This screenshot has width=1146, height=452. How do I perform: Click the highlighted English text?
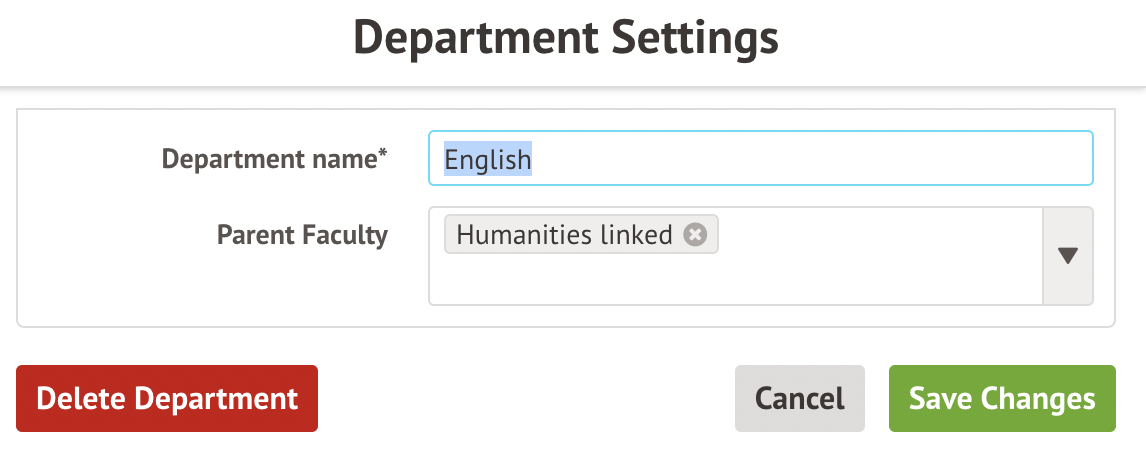click(488, 159)
